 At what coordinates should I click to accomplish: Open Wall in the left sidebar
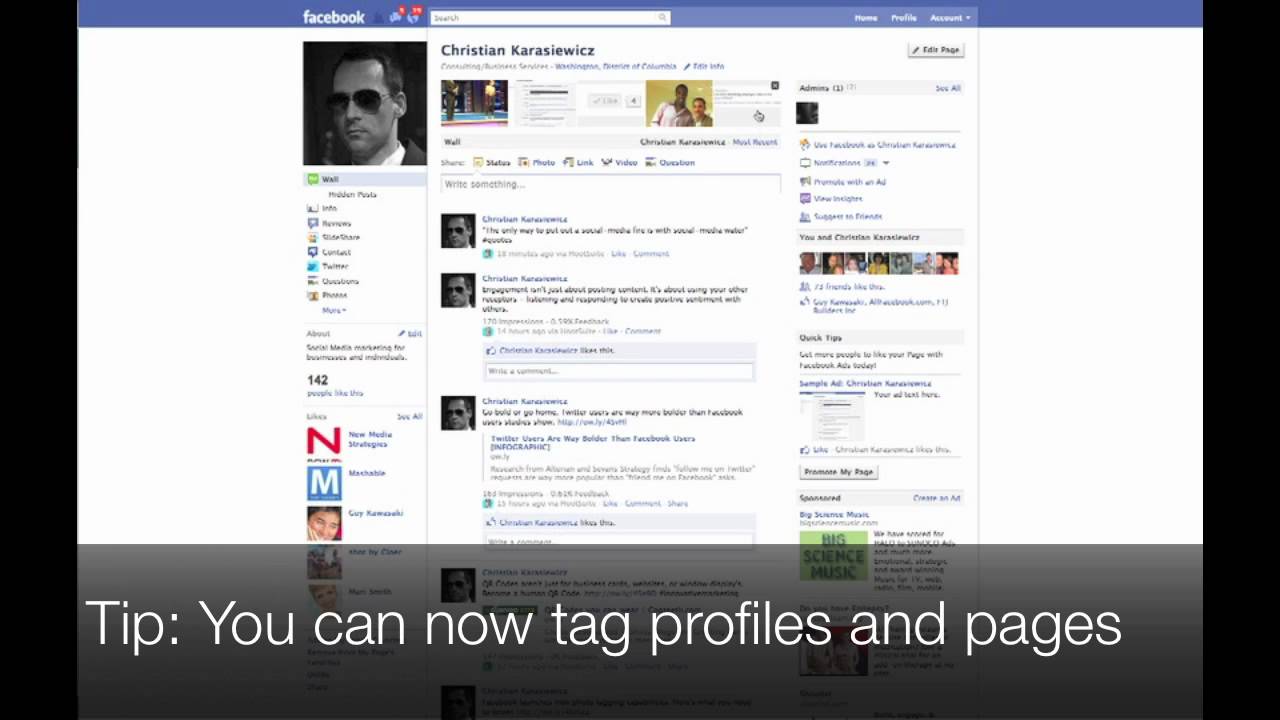tap(364, 179)
